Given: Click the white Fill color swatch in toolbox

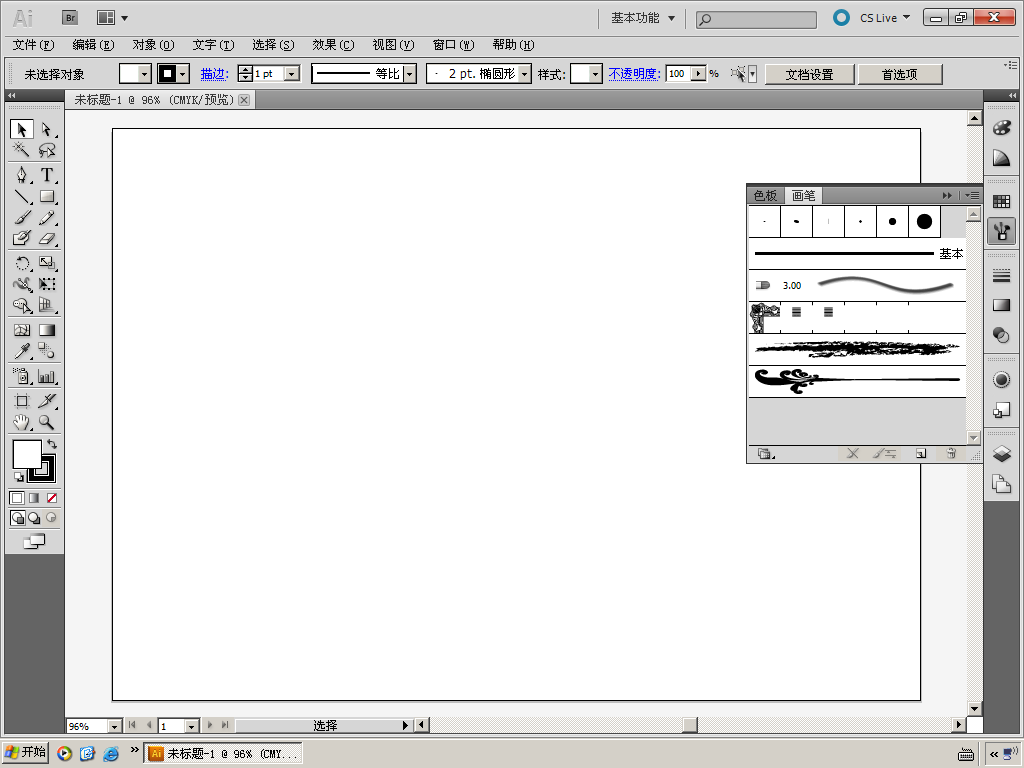Looking at the screenshot, I should pos(25,453).
